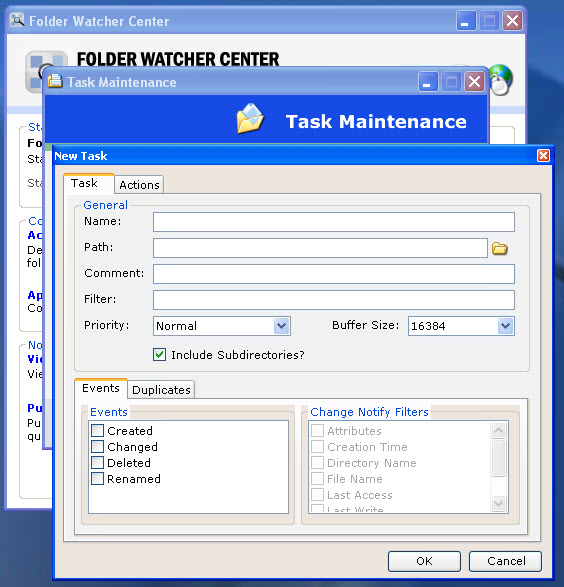Click the Cancel button

coord(505,561)
